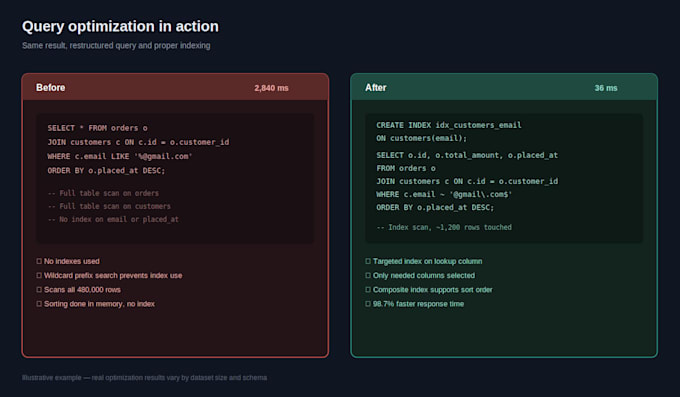The image size is (680, 397).
Task: Click the Before 'JOIN customers c ON c.id = o.customer_id' line
Action: point(138,142)
